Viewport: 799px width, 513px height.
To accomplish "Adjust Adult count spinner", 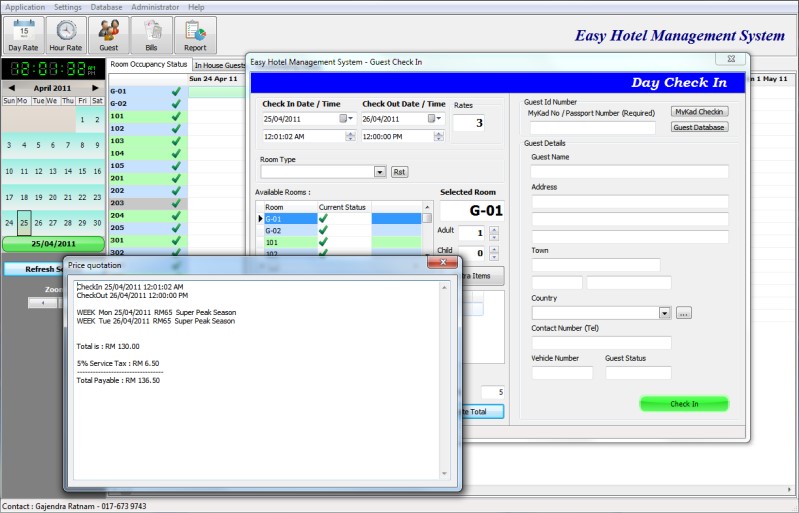I will [494, 233].
